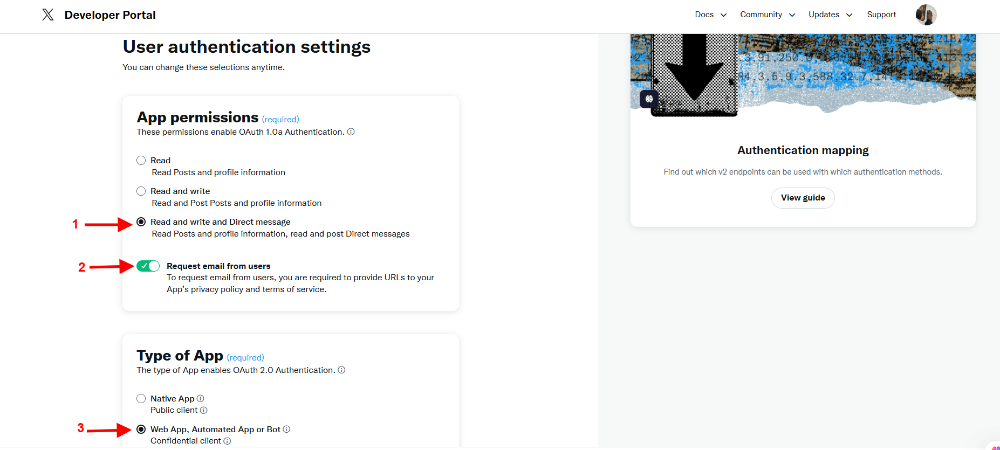This screenshot has height=450, width=1000.
Task: Click info icon beside OAuth 2.0 Authentication
Action: click(342, 370)
